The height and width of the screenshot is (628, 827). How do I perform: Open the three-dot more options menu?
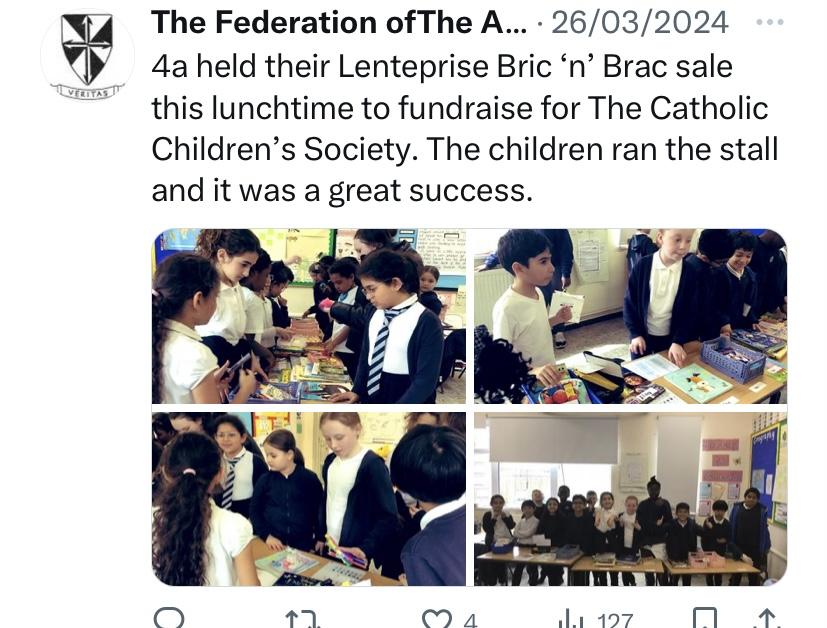click(x=770, y=22)
